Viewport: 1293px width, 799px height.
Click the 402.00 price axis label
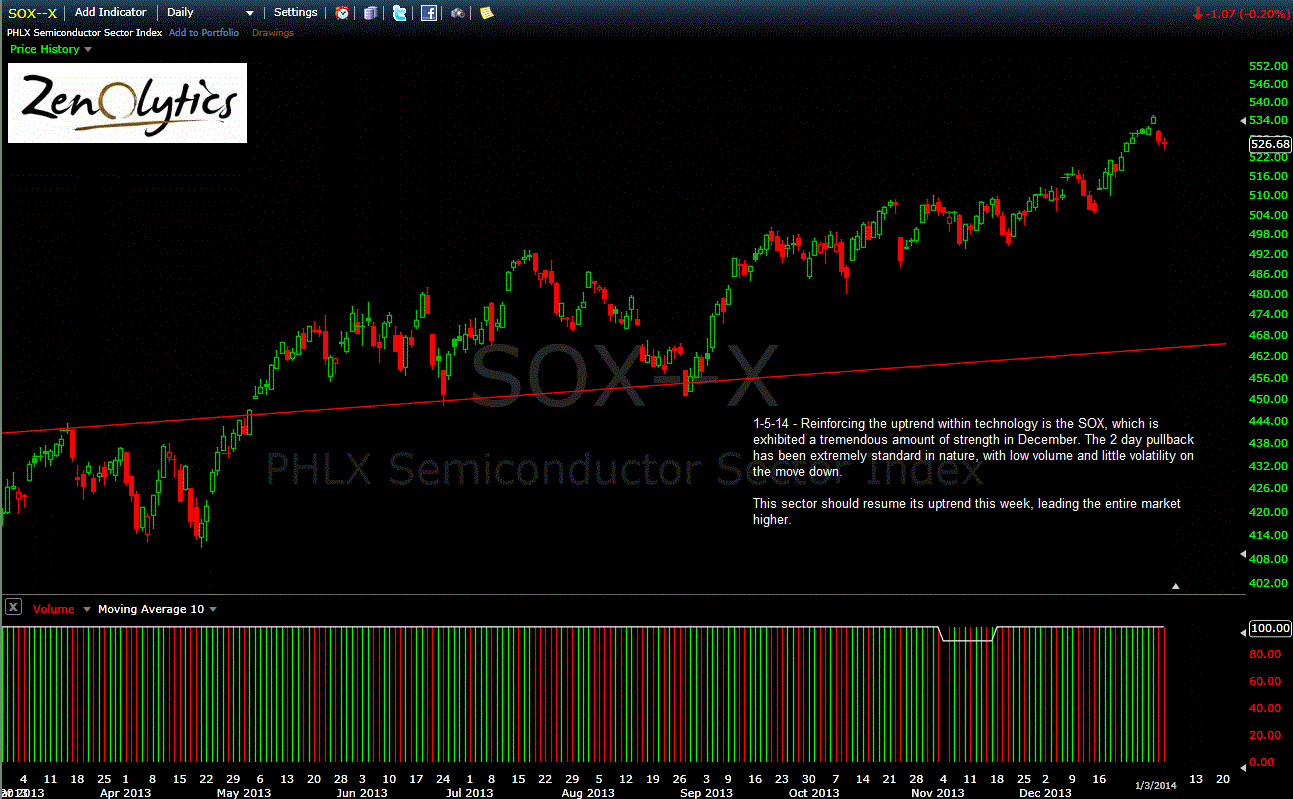pos(1267,583)
